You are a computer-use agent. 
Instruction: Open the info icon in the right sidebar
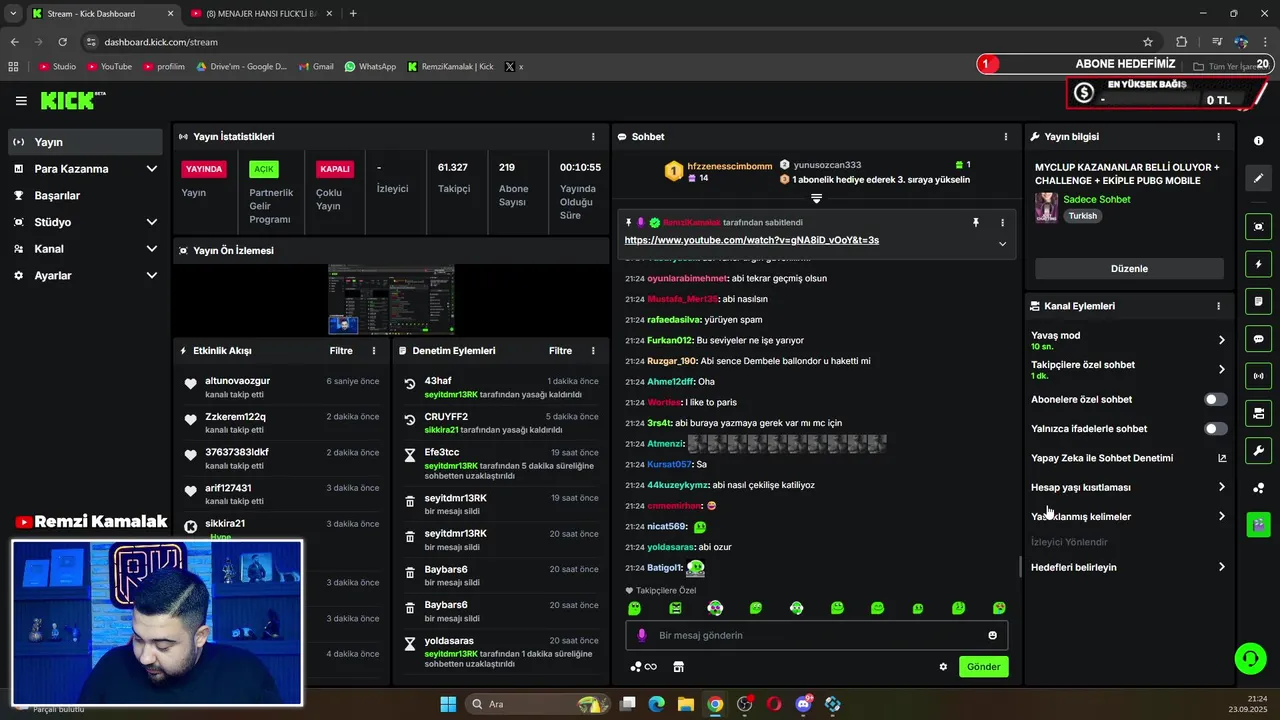[x=1258, y=141]
